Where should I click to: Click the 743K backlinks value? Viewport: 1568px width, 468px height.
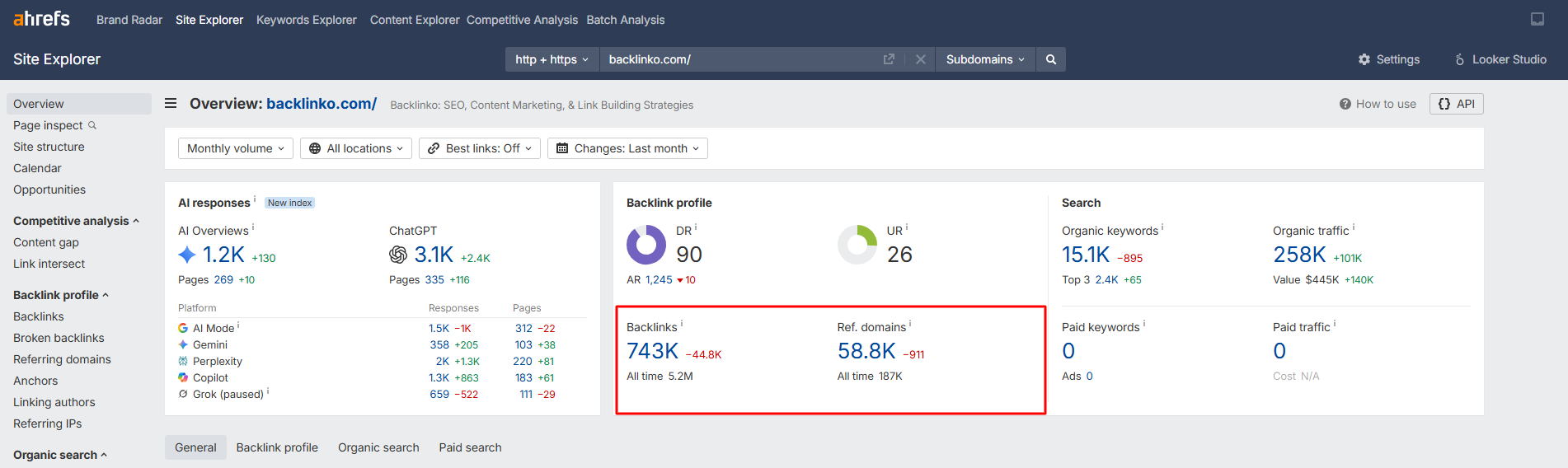coord(652,351)
